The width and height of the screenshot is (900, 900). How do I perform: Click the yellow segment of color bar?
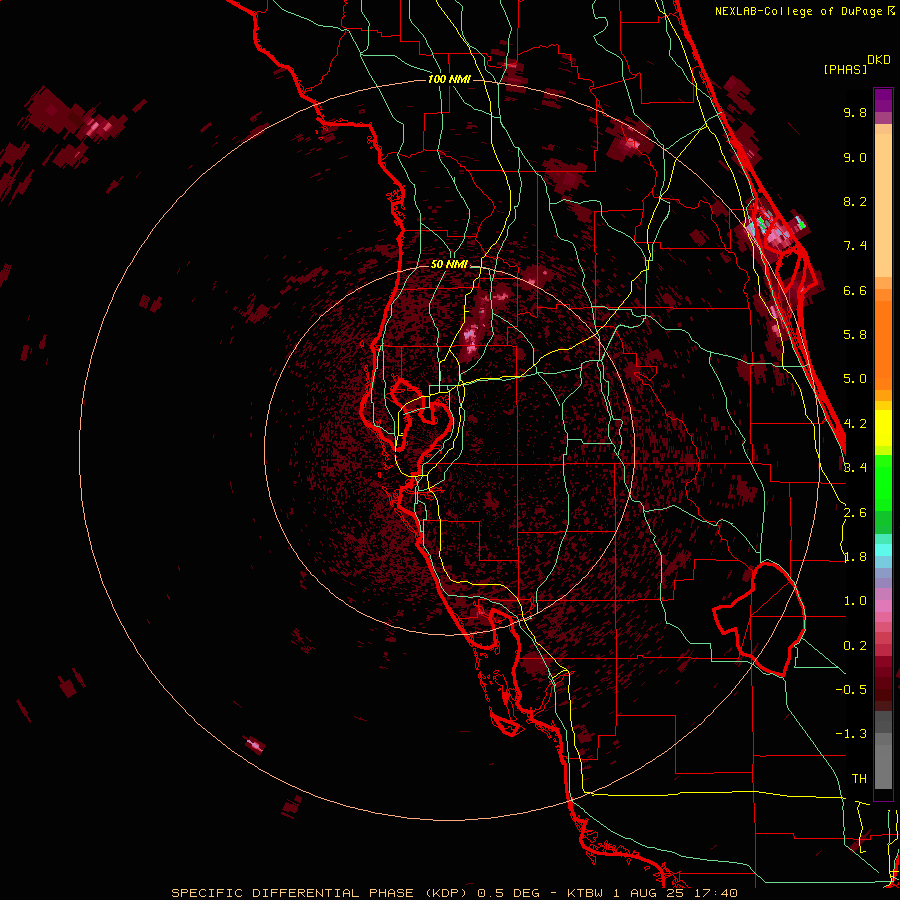click(883, 428)
